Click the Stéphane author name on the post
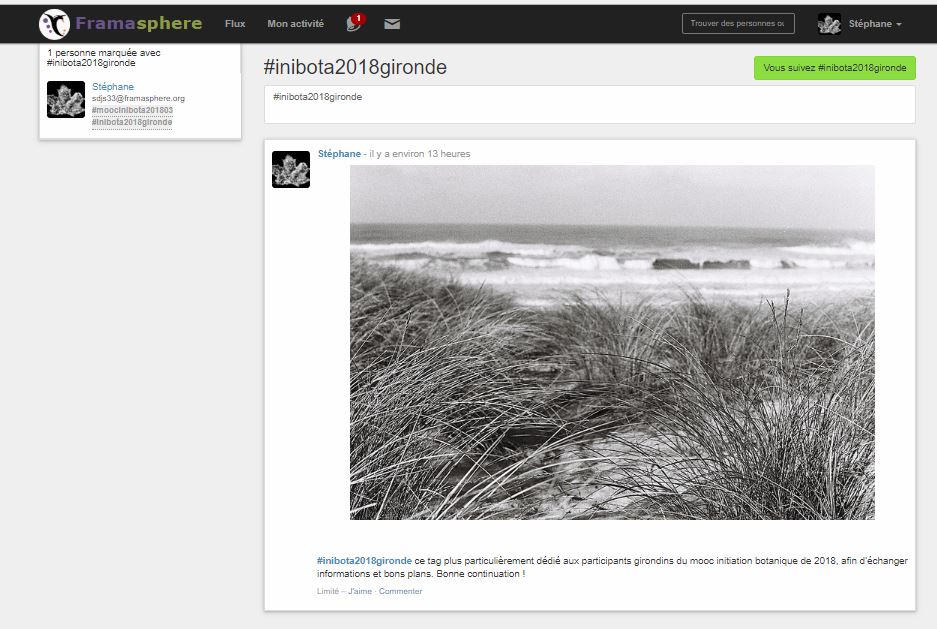937x629 pixels. pyautogui.click(x=339, y=154)
